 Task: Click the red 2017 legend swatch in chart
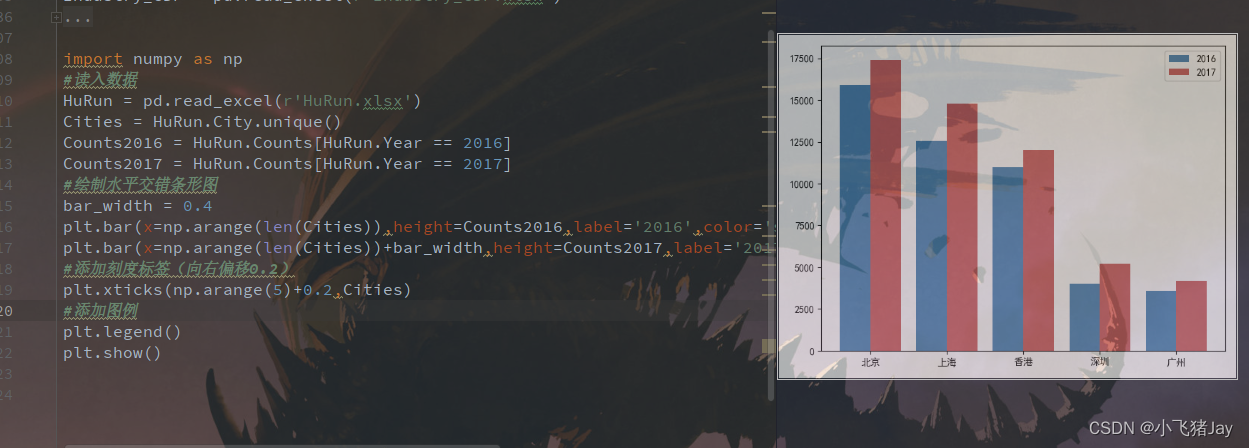click(x=1179, y=72)
